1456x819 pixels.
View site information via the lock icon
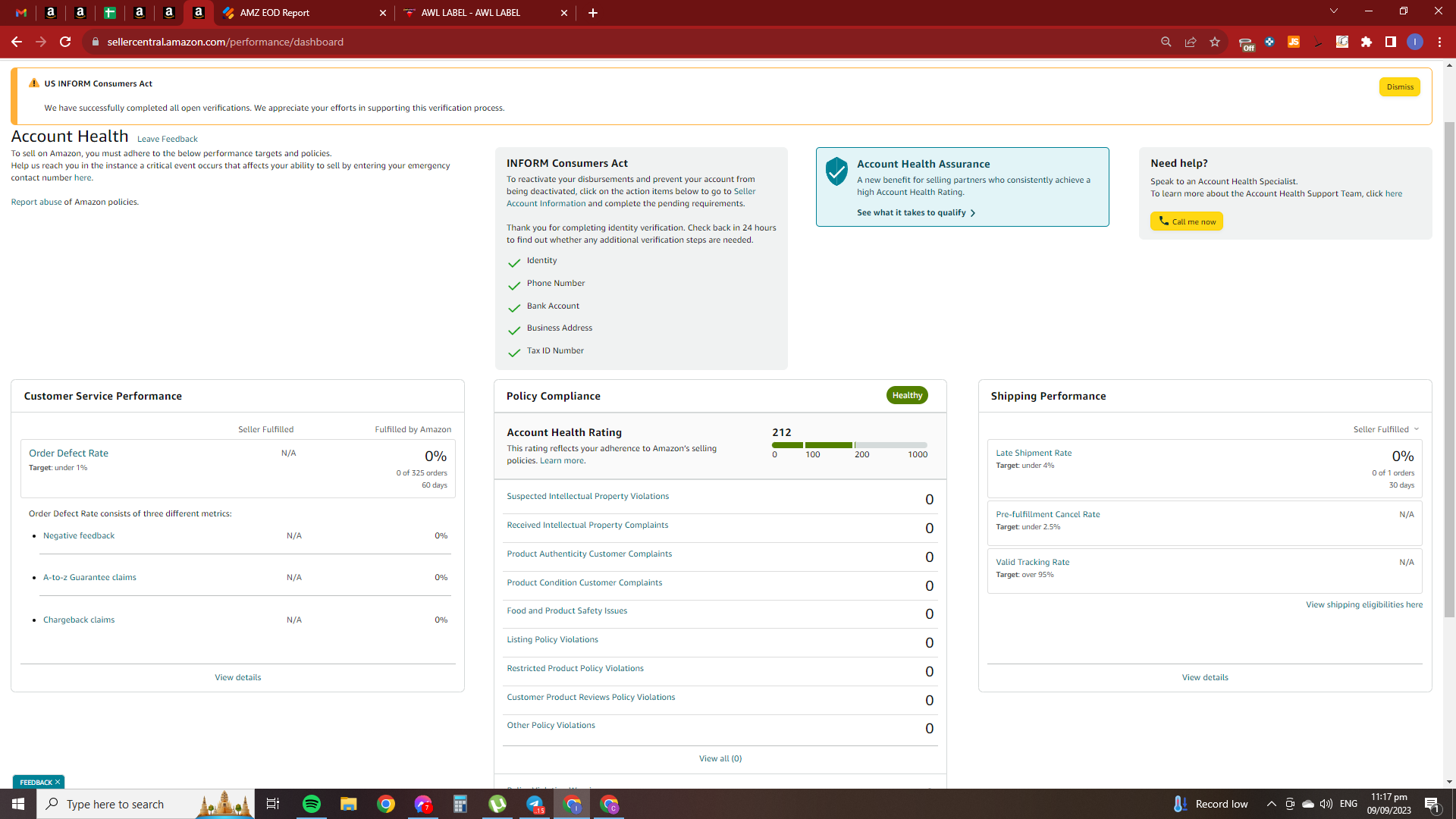pyautogui.click(x=96, y=42)
